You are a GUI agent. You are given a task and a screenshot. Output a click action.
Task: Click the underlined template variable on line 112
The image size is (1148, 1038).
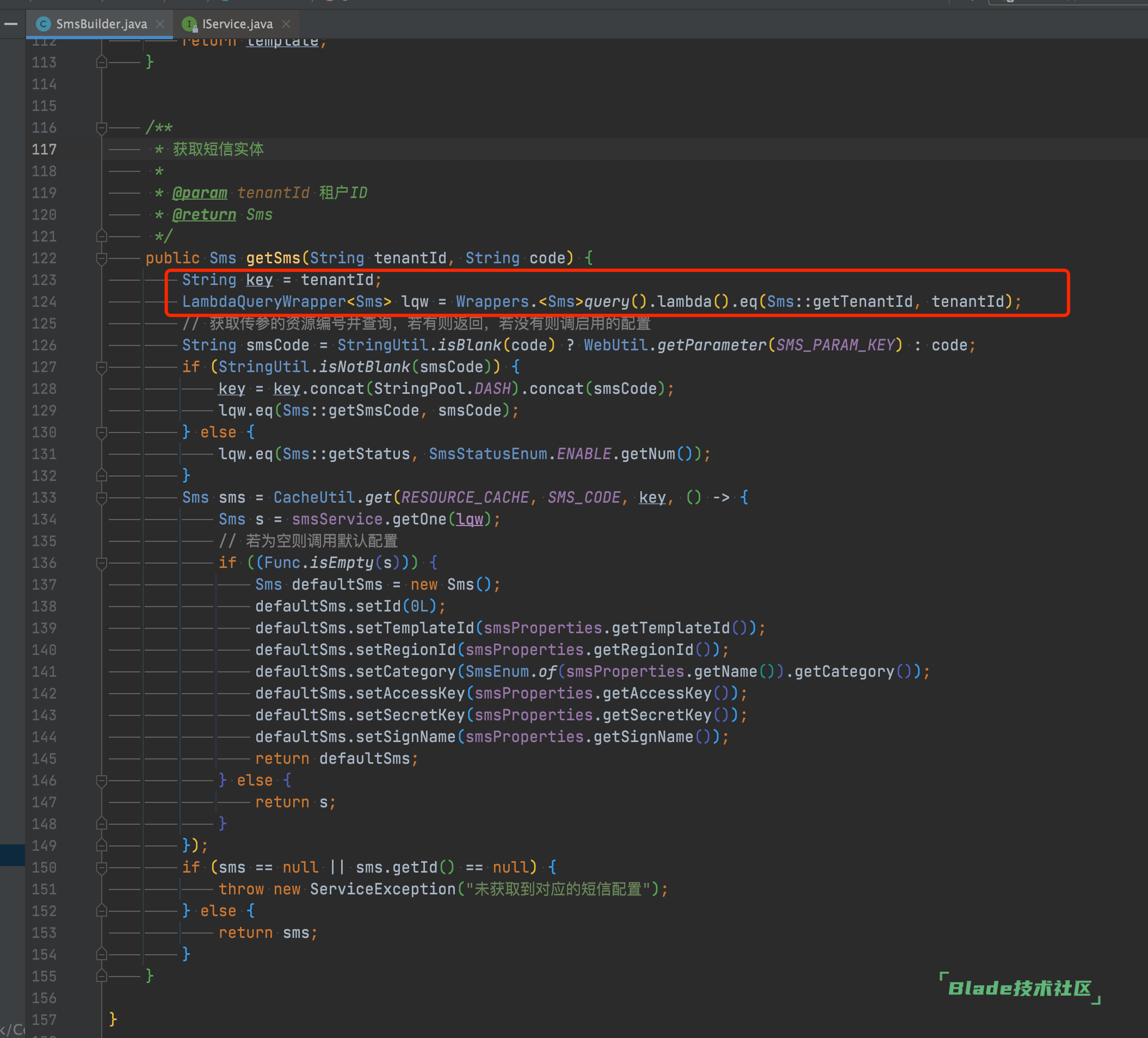click(282, 42)
